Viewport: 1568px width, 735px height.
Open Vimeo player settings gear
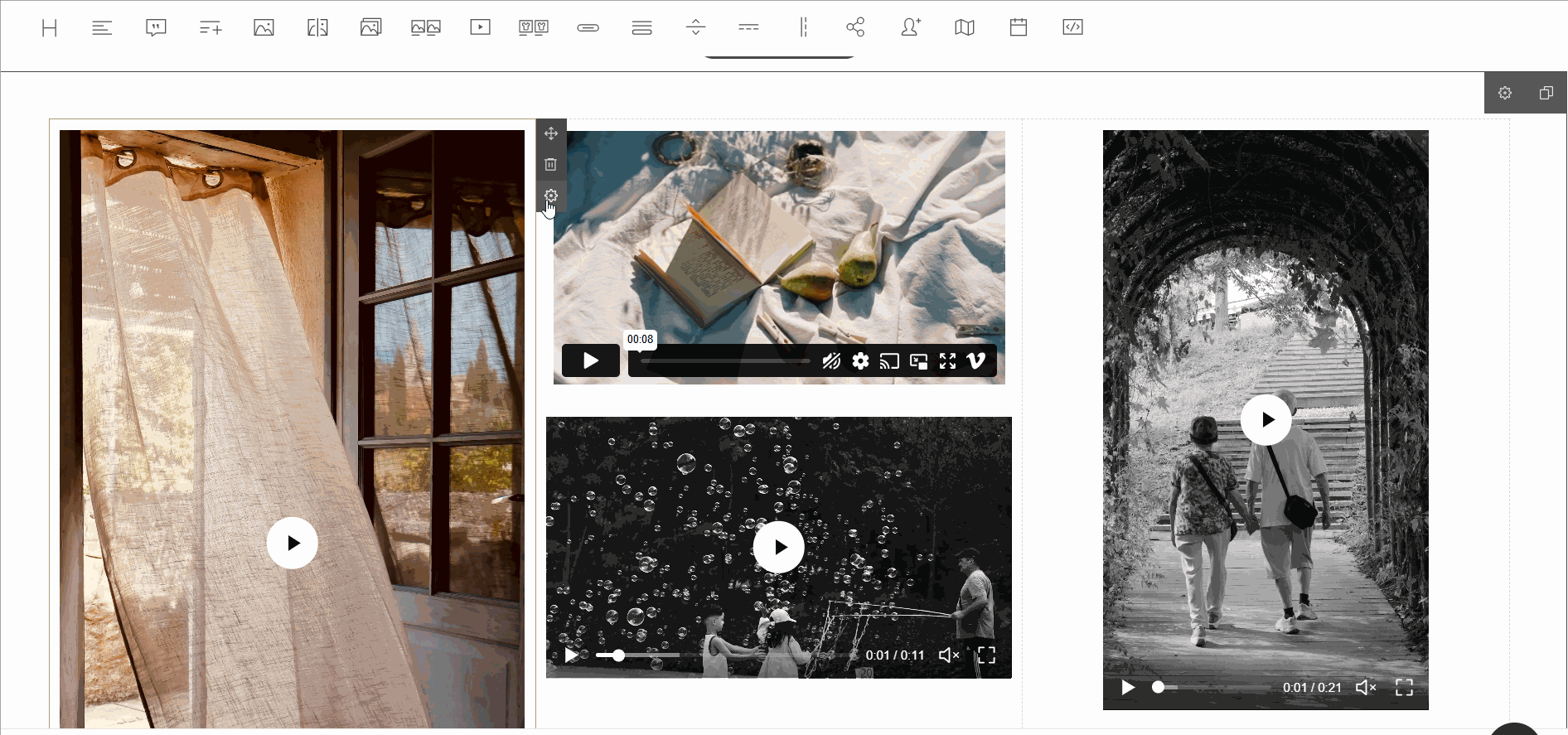click(x=861, y=360)
